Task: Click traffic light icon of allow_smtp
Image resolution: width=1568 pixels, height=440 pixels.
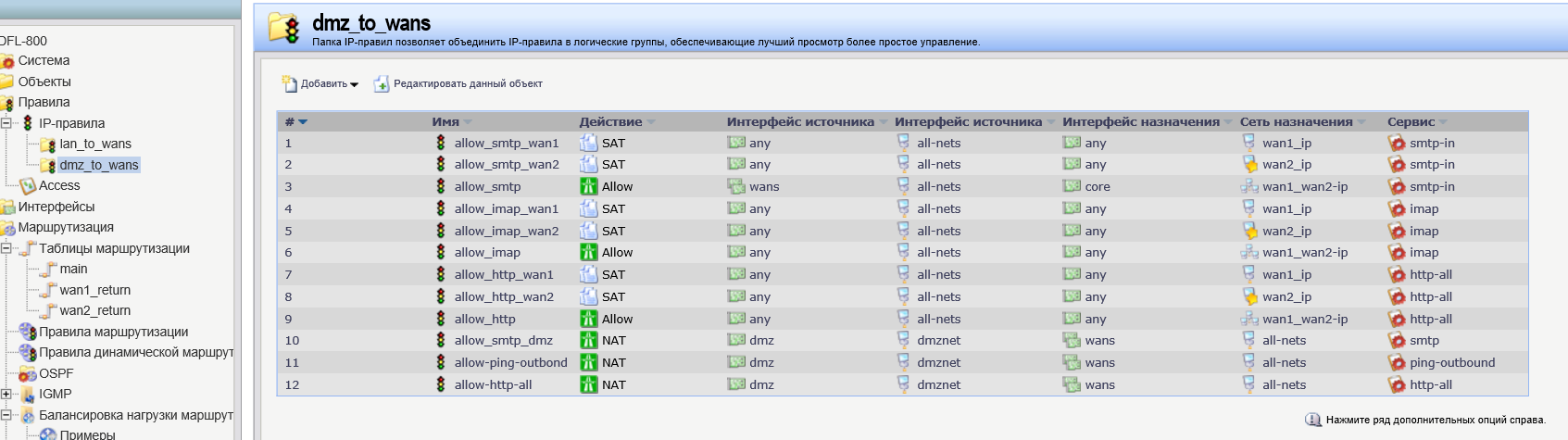Action: click(x=441, y=186)
